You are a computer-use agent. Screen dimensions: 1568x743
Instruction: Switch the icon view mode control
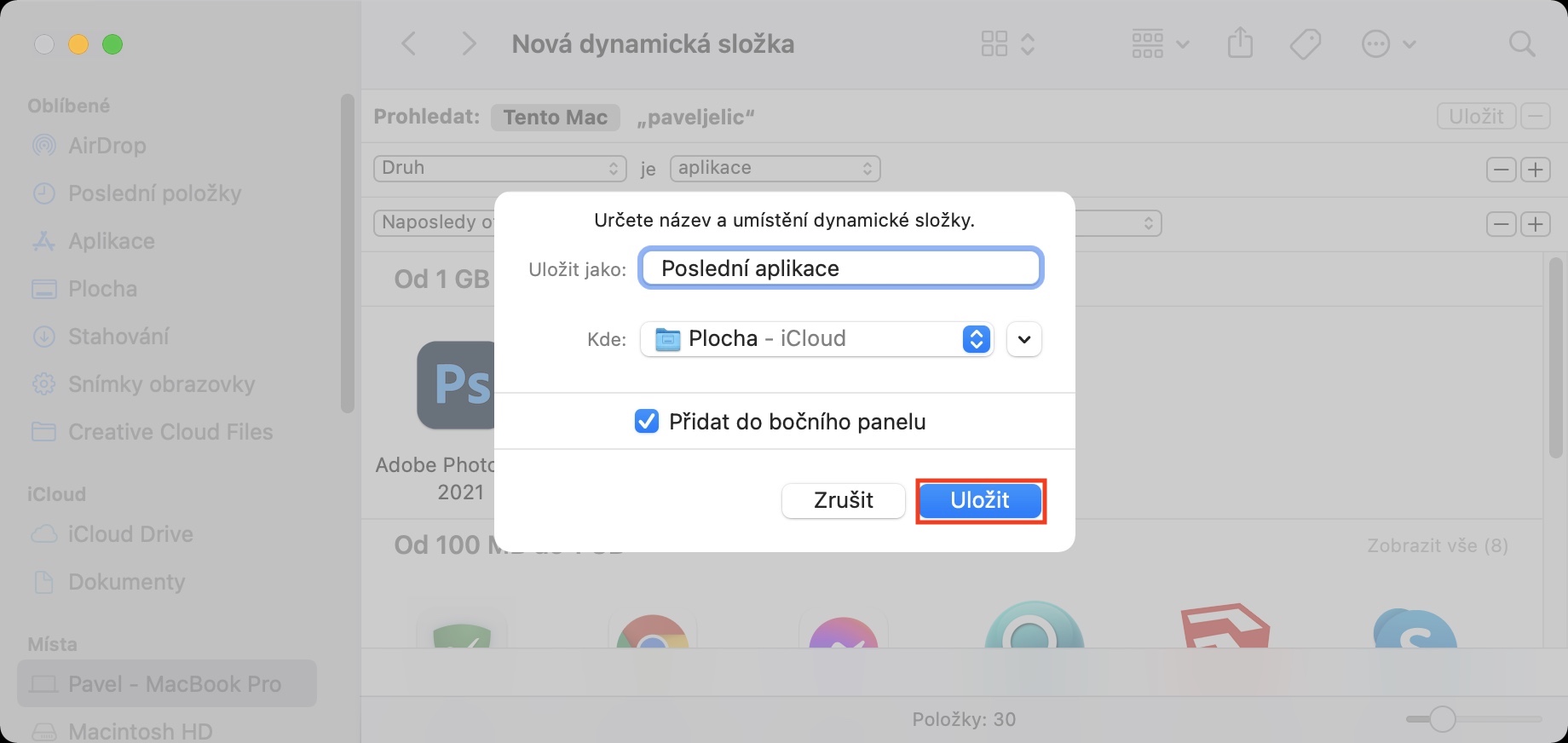pyautogui.click(x=1007, y=43)
